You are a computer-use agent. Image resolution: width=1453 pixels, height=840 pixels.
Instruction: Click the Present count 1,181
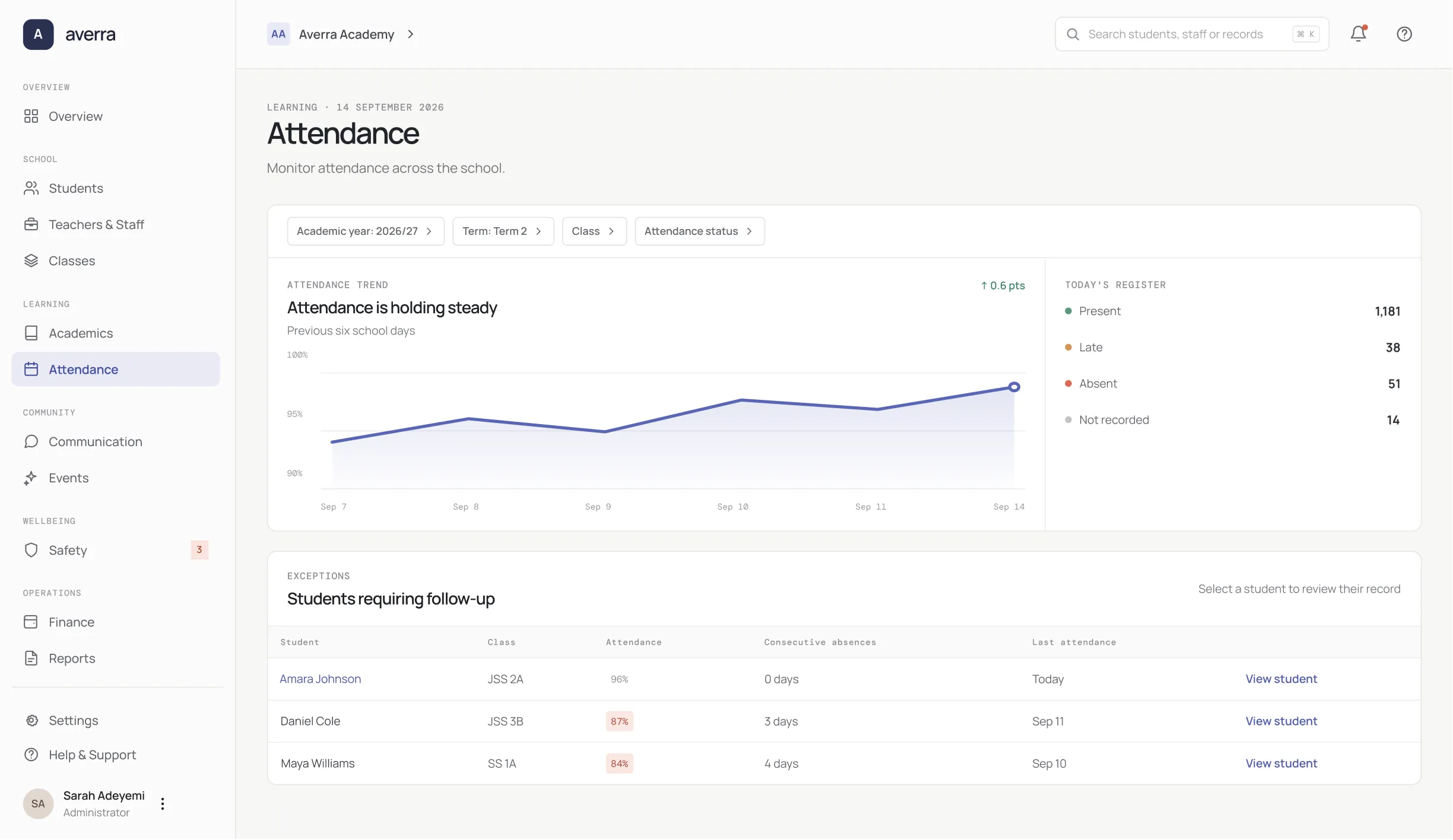coord(1388,311)
